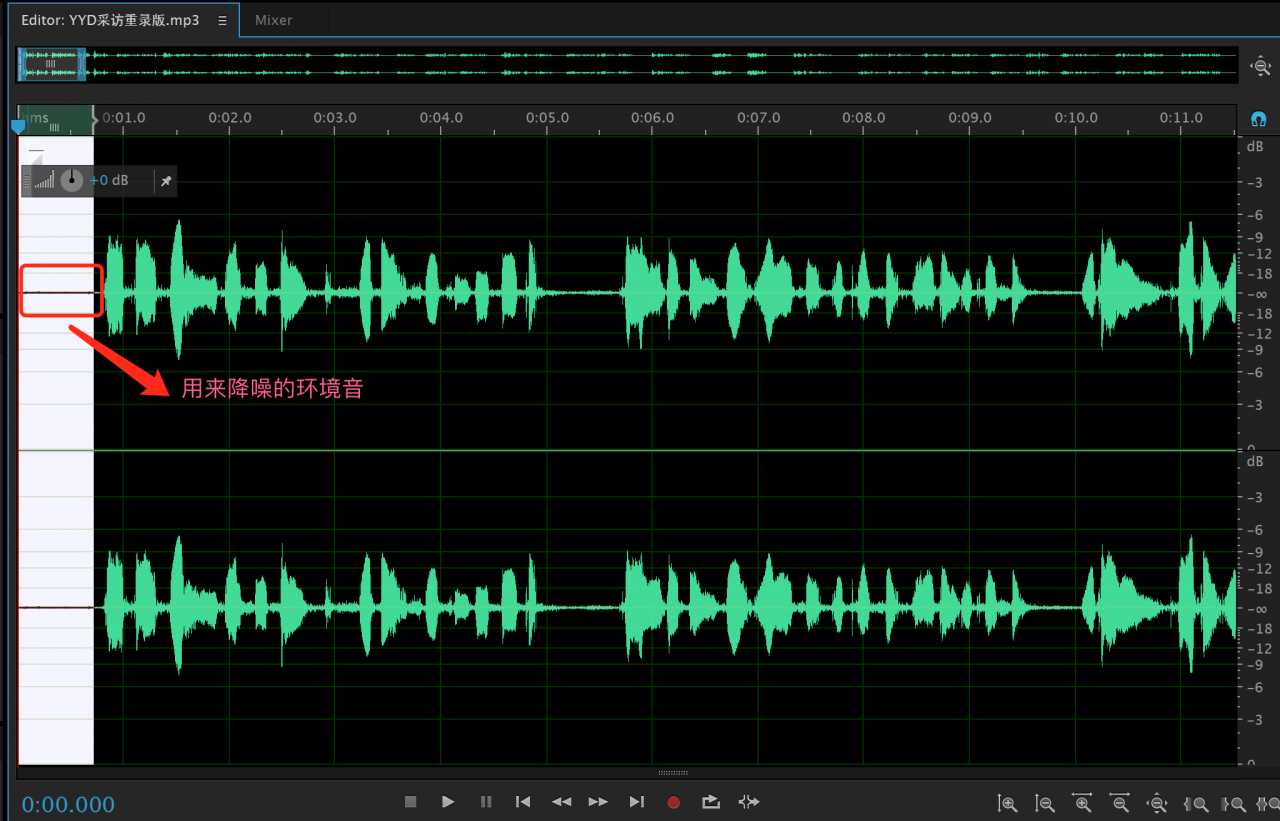Zoom out full in overview navigator
Screen dimensions: 1280x821
pos(1260,67)
